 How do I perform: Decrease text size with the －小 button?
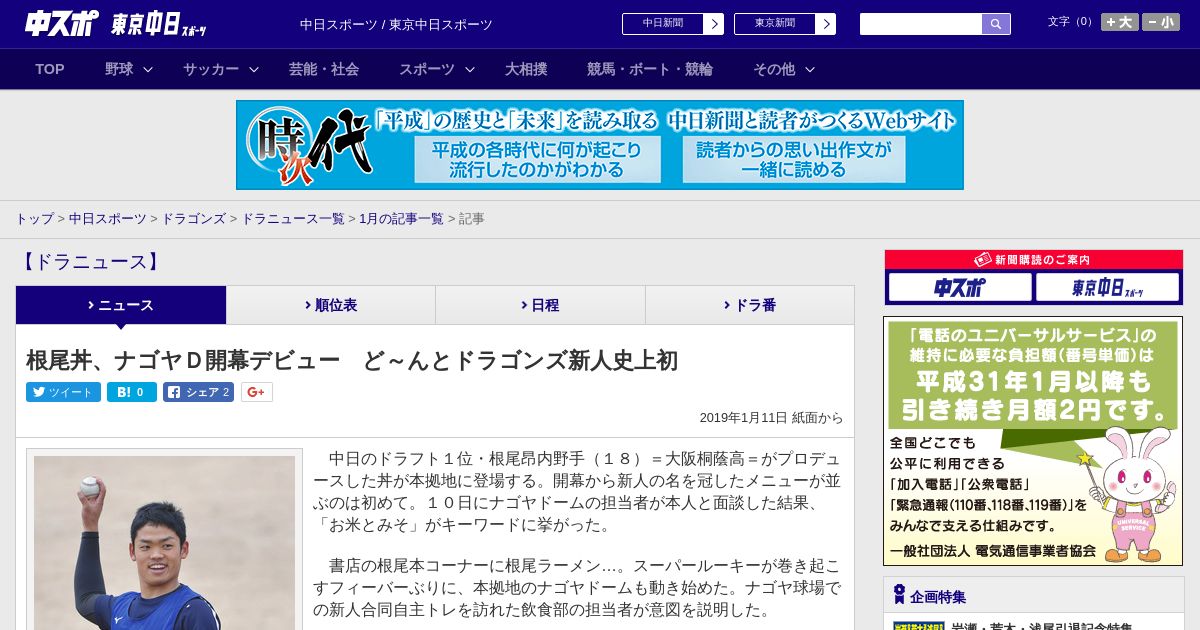click(1161, 22)
